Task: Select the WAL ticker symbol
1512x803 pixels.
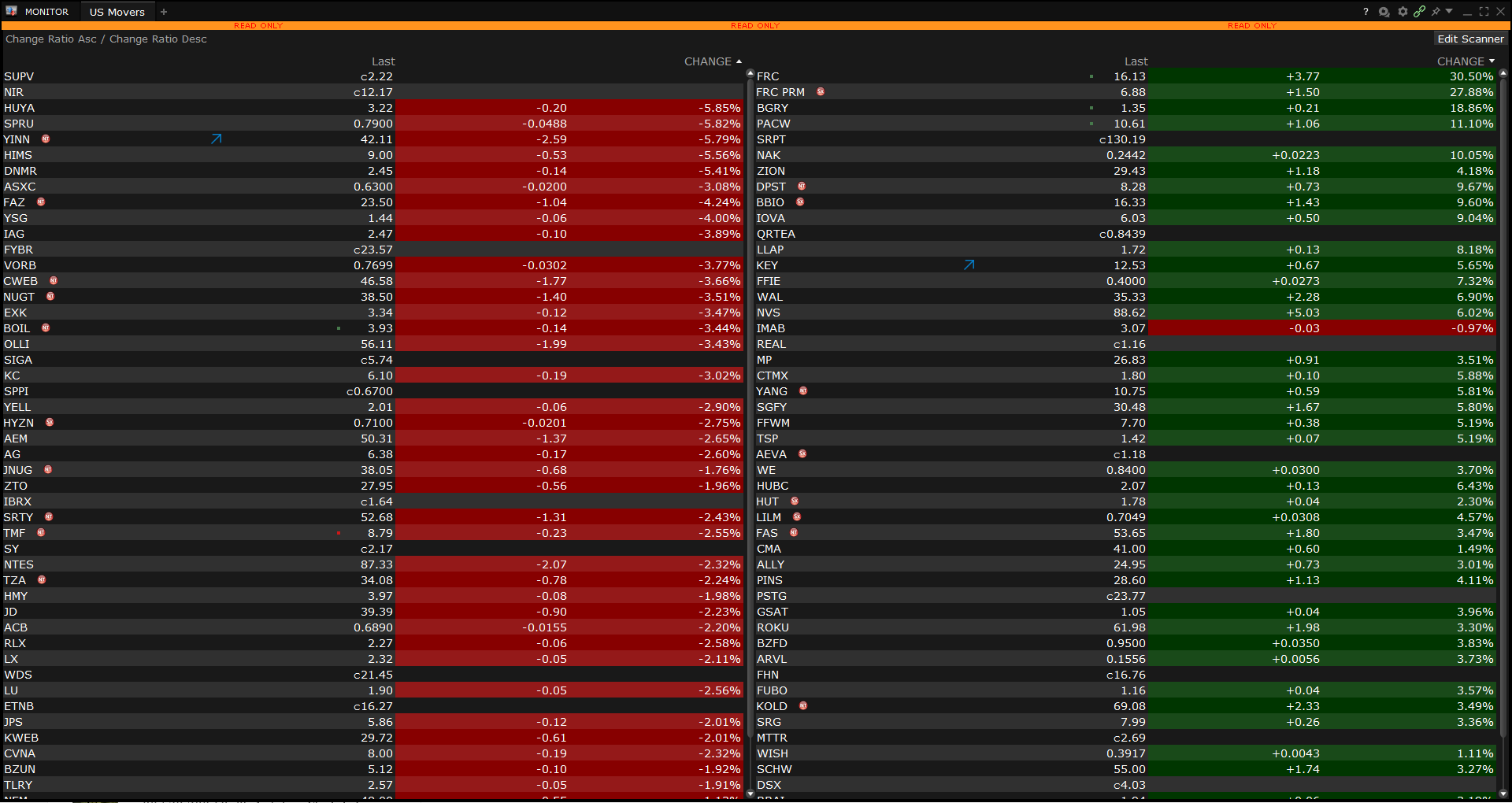Action: click(769, 297)
